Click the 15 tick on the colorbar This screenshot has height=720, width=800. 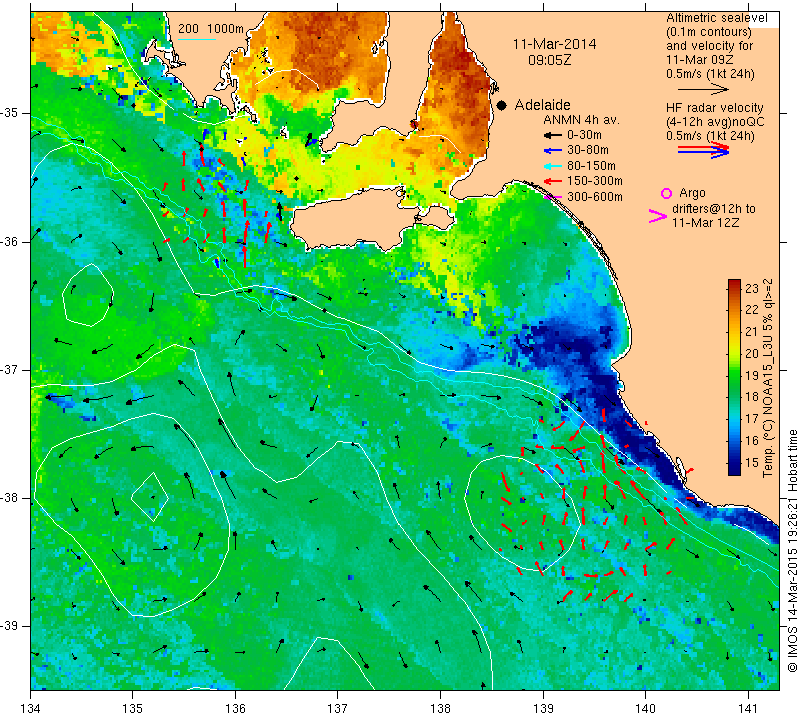752,463
